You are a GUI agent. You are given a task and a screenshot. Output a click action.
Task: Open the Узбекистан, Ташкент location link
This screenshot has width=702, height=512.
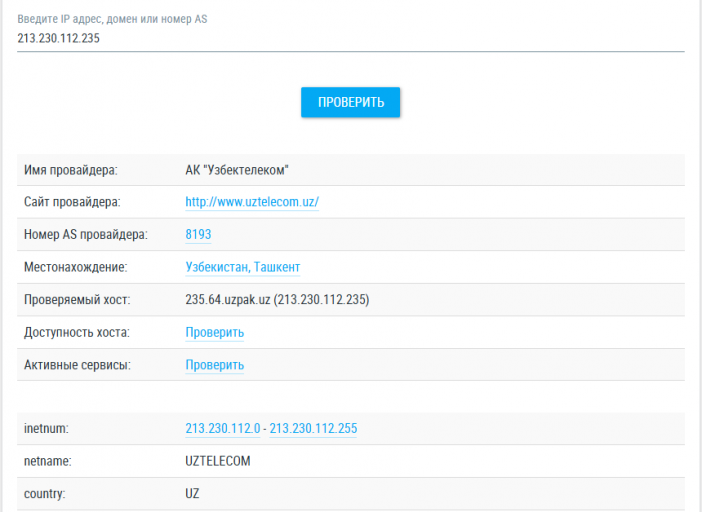pos(243,267)
